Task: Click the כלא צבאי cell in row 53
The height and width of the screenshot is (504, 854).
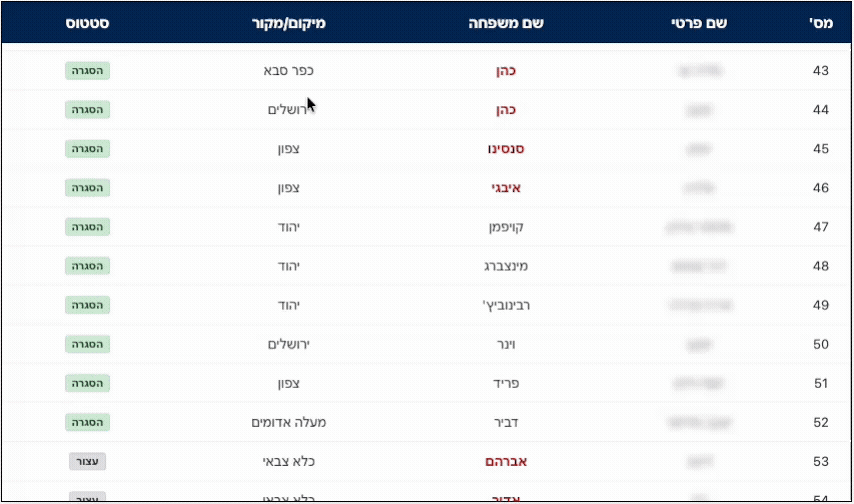Action: coord(289,462)
